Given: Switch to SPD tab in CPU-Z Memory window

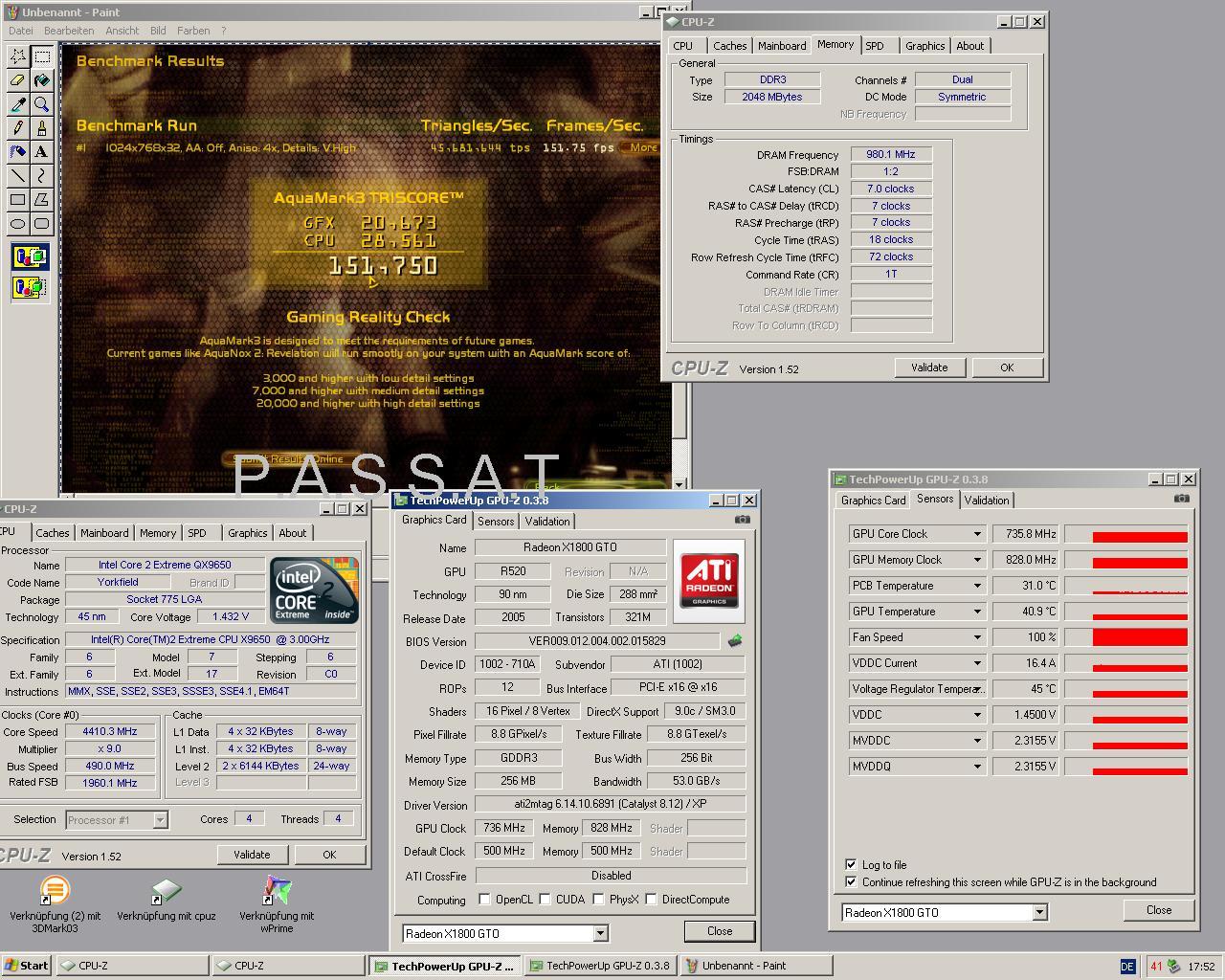Looking at the screenshot, I should [x=875, y=46].
